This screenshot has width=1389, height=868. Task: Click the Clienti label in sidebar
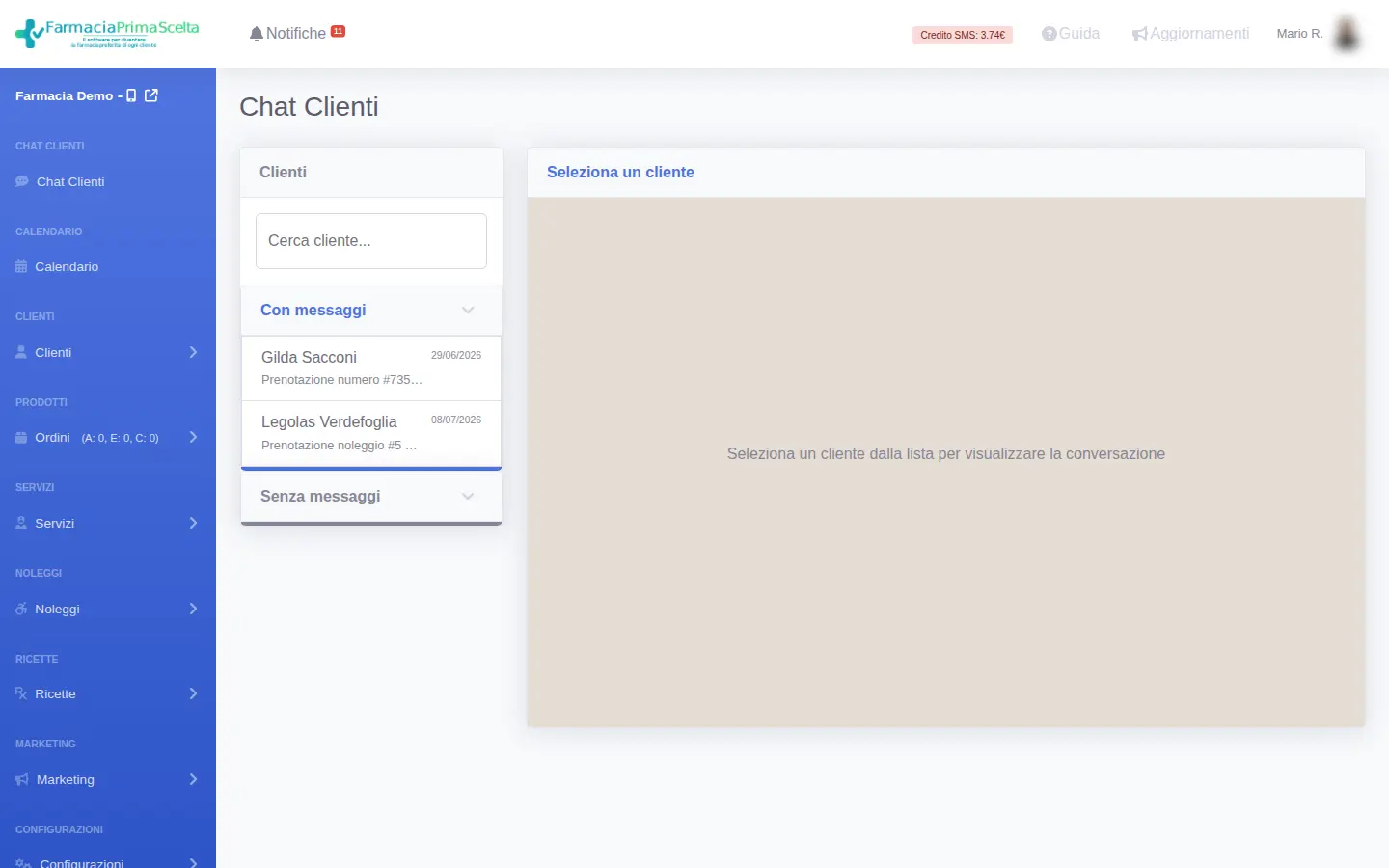53,352
